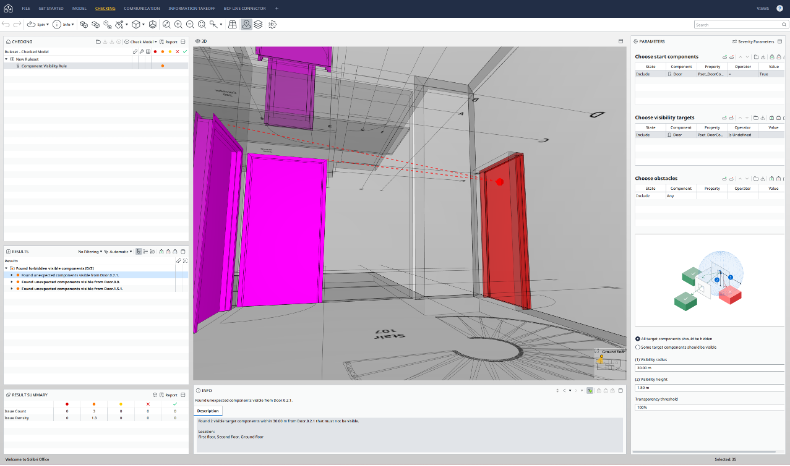Click the Solibri home logo icon
790x466 pixels.
(9, 8)
